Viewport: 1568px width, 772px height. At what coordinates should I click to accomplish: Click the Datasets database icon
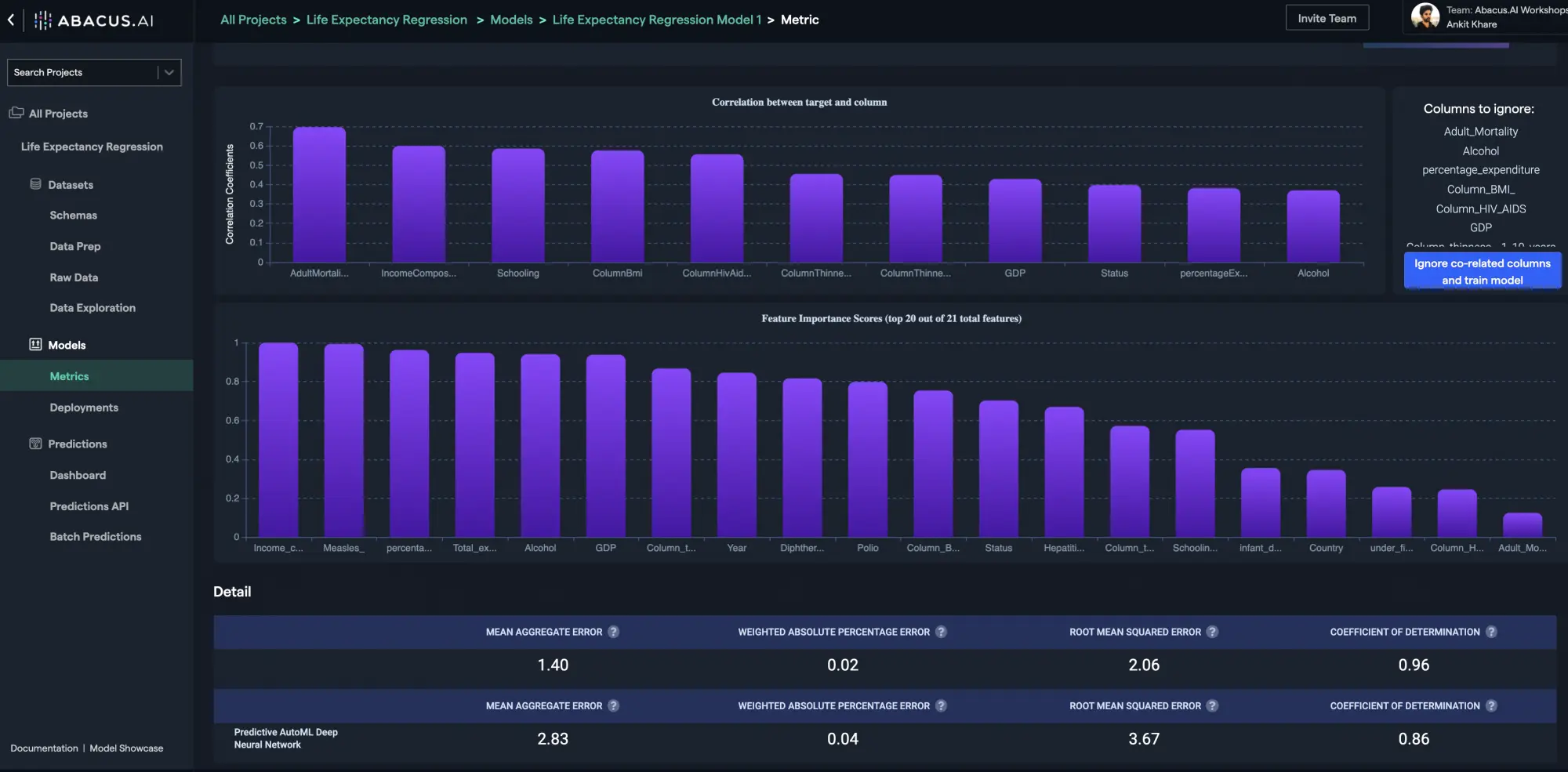(x=35, y=184)
